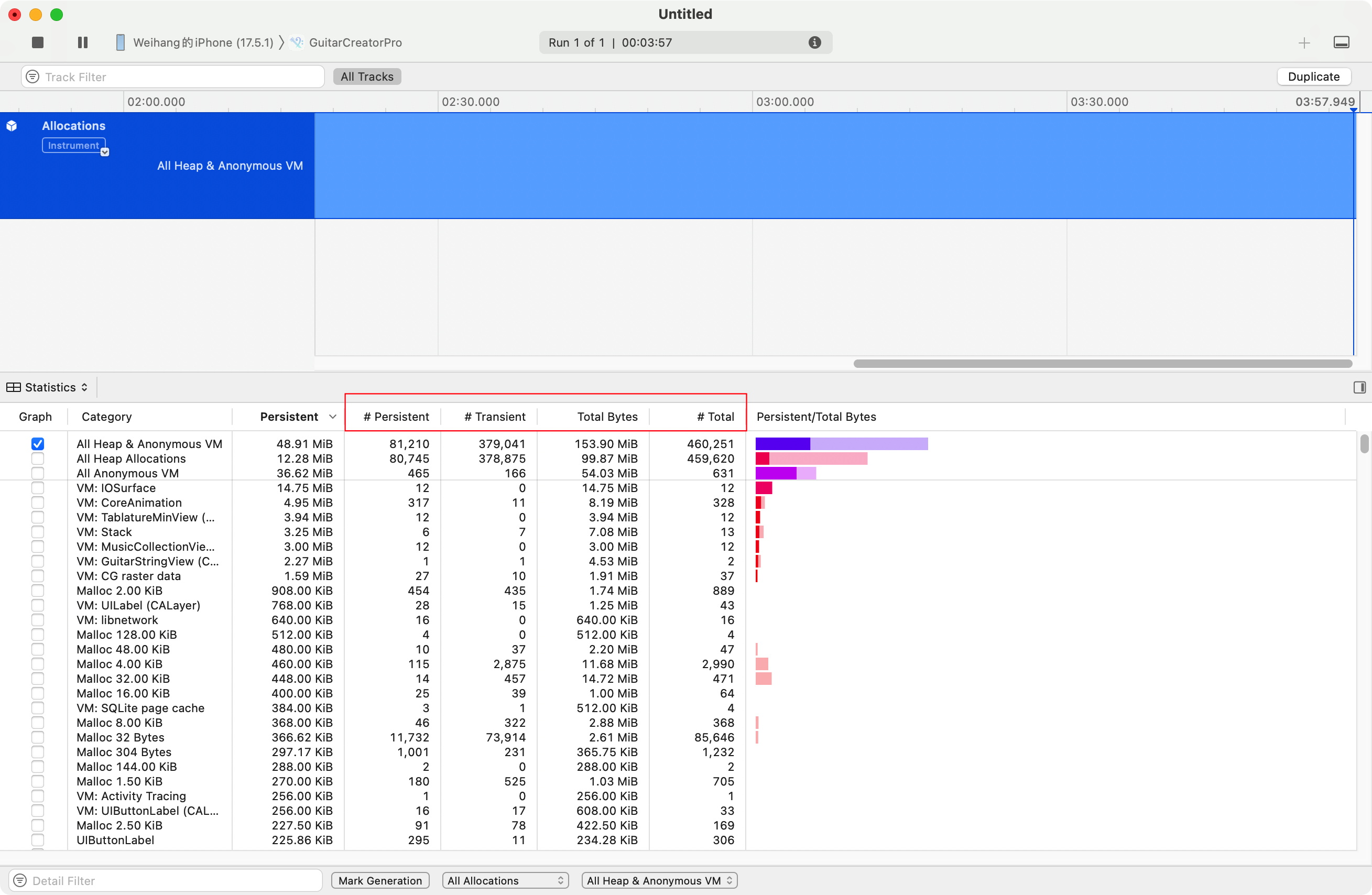
Task: Open the All Heap & Anonymous VM type dropdown
Action: (x=659, y=880)
